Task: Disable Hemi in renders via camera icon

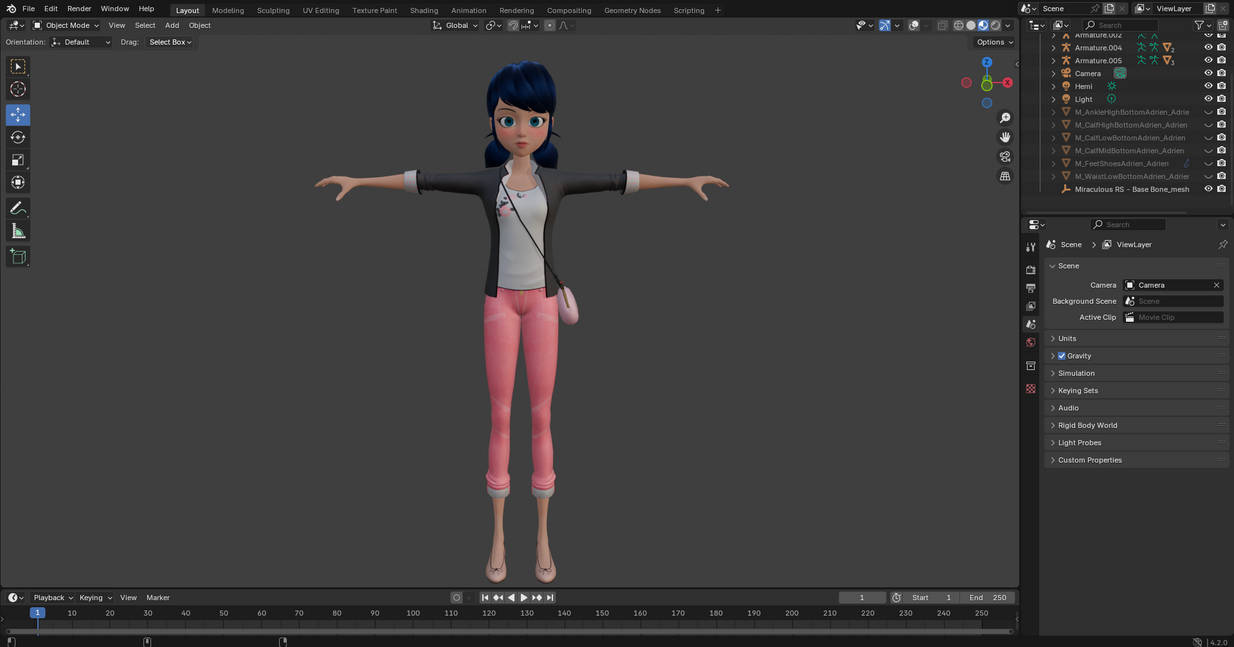Action: [1221, 86]
